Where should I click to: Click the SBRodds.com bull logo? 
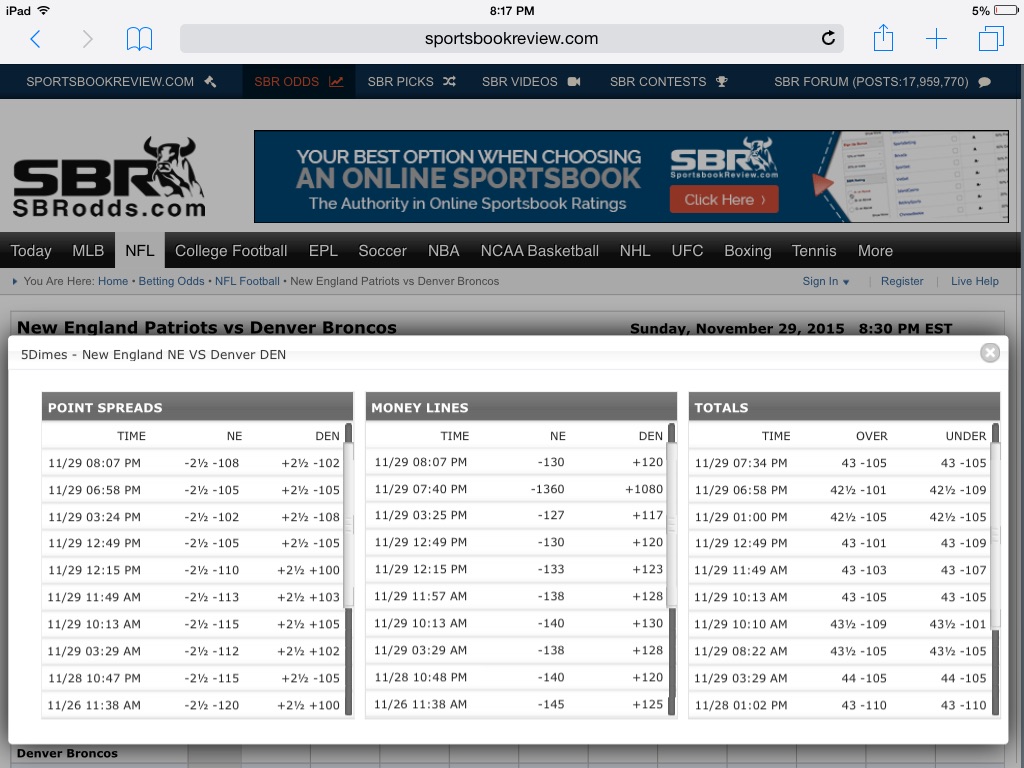pos(109,177)
